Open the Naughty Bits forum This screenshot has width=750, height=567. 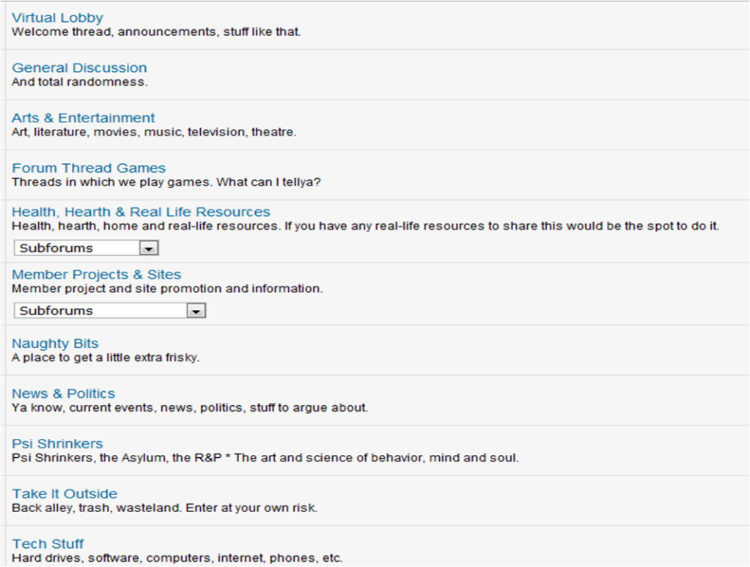[55, 344]
